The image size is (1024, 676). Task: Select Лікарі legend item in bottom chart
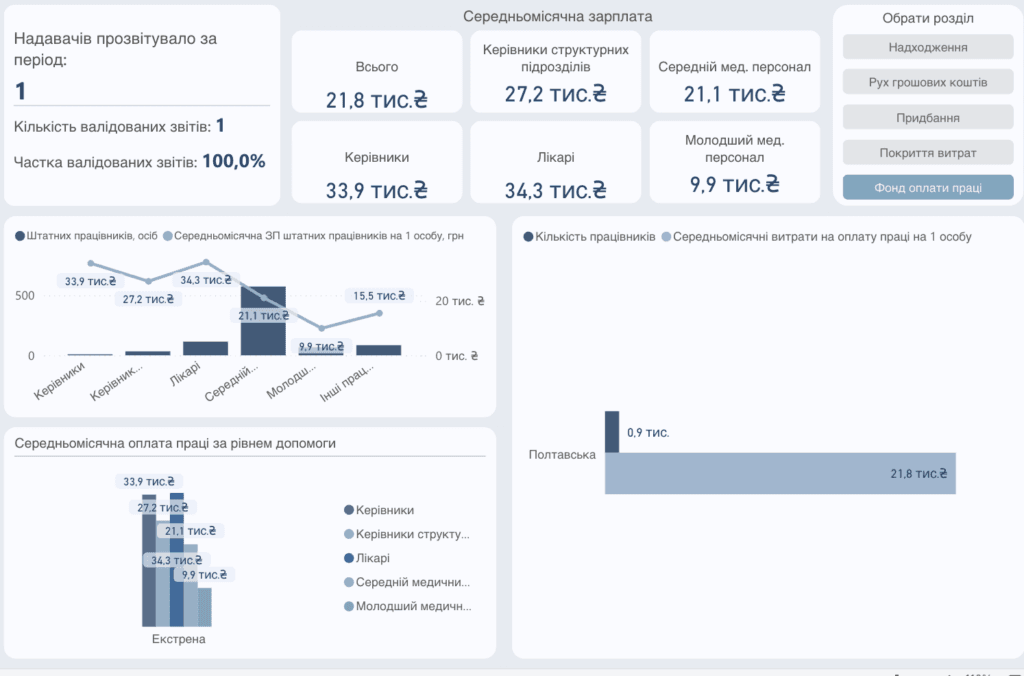[367, 558]
